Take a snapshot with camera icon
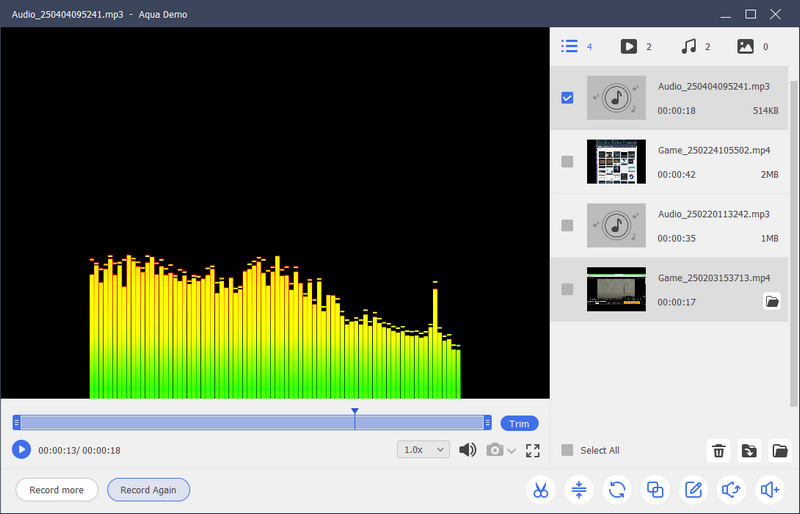 click(494, 450)
